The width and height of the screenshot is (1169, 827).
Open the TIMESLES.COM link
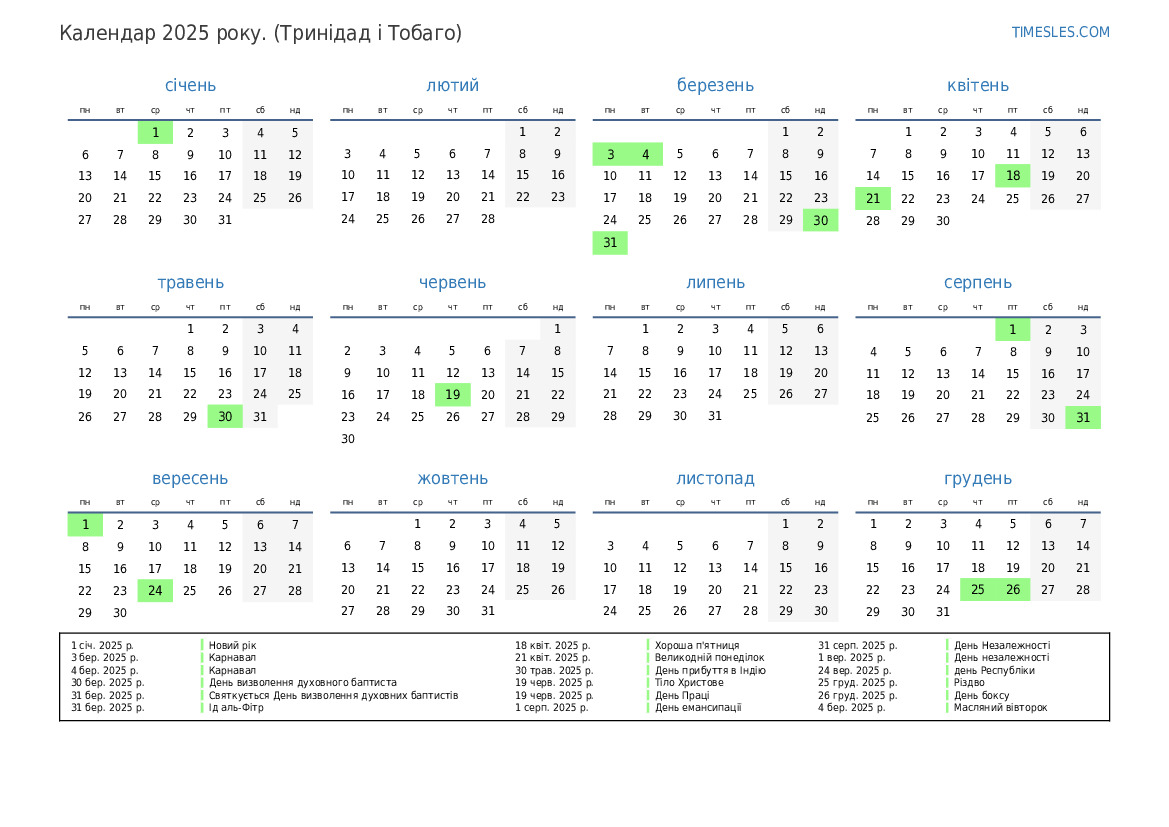coord(1060,32)
